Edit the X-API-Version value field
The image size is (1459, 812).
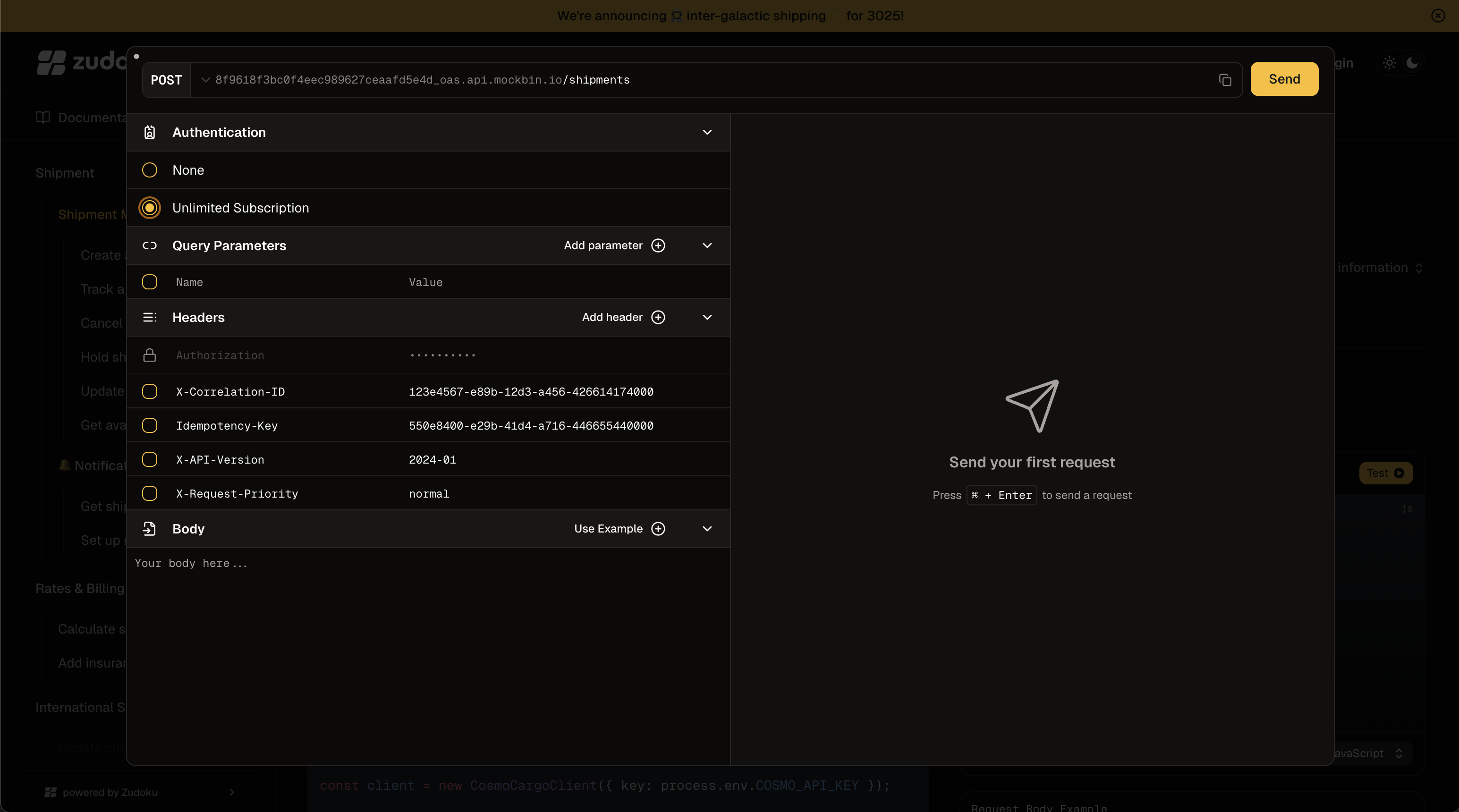pyautogui.click(x=433, y=460)
